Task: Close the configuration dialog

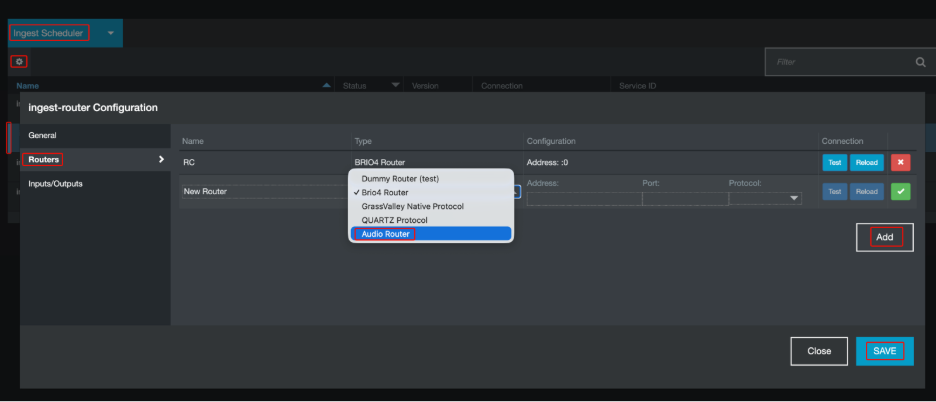Action: (x=819, y=351)
